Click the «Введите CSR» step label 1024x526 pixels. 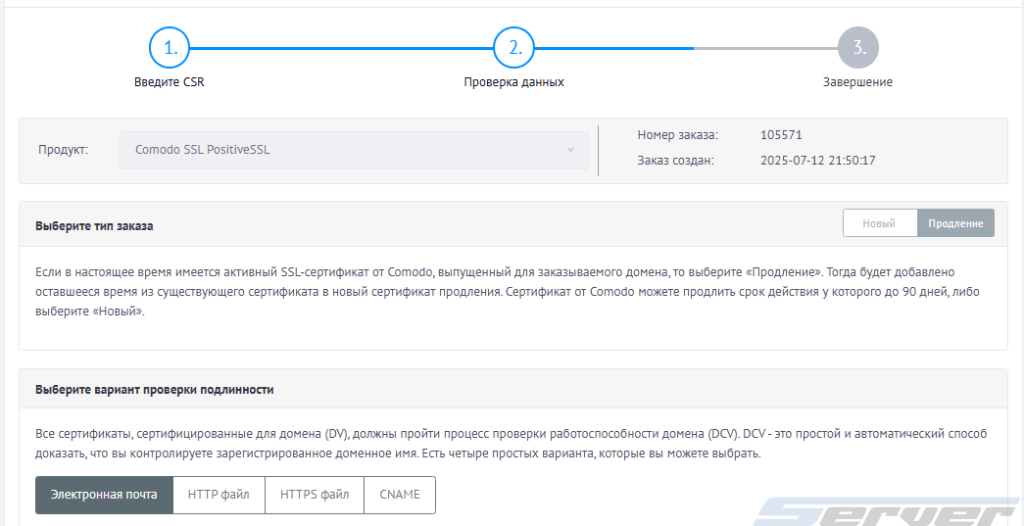169,82
